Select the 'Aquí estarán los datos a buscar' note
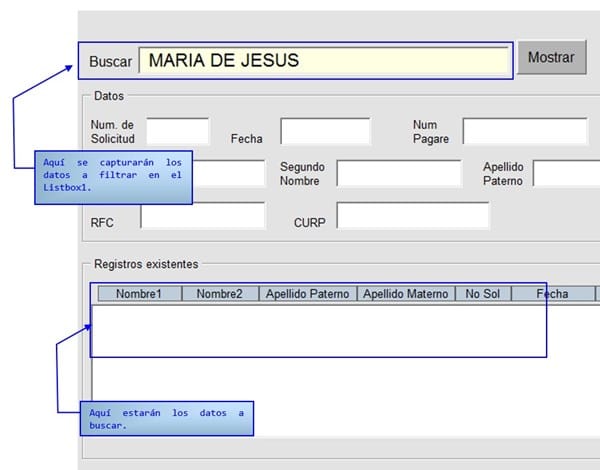 point(168,419)
